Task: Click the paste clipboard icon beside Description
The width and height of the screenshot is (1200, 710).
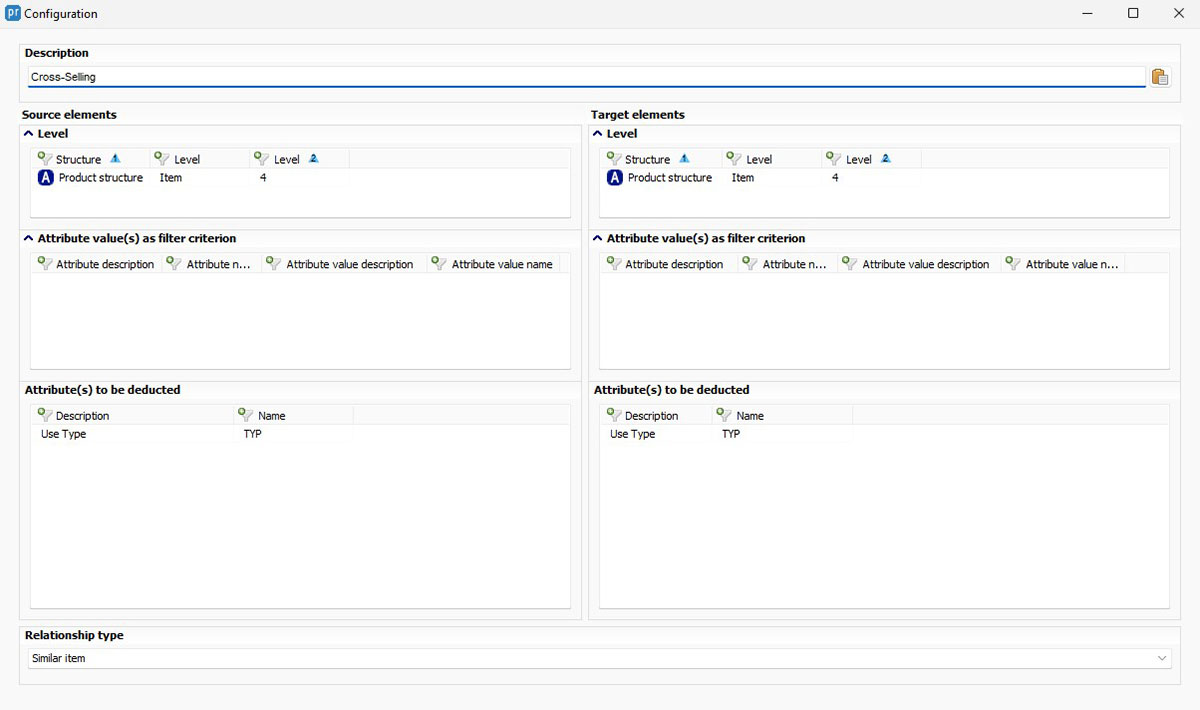Action: tap(1159, 77)
